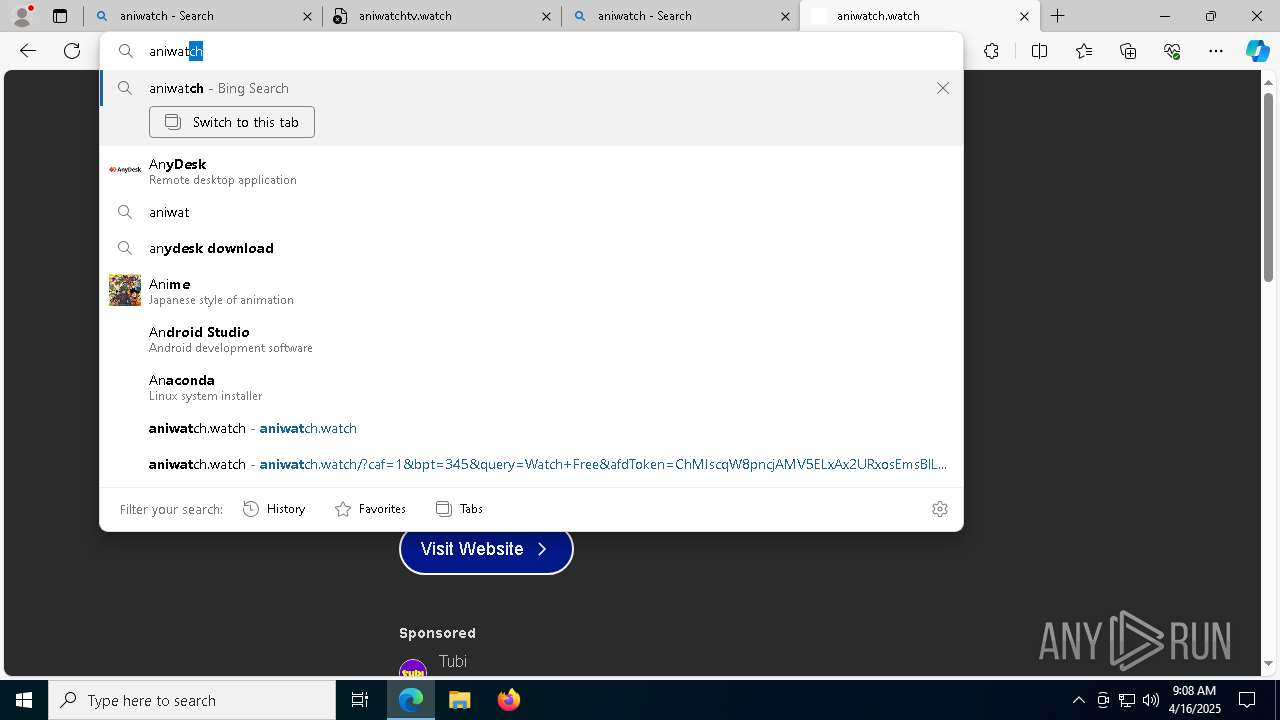
Task: Open the Favorites star icon
Action: click(1084, 51)
